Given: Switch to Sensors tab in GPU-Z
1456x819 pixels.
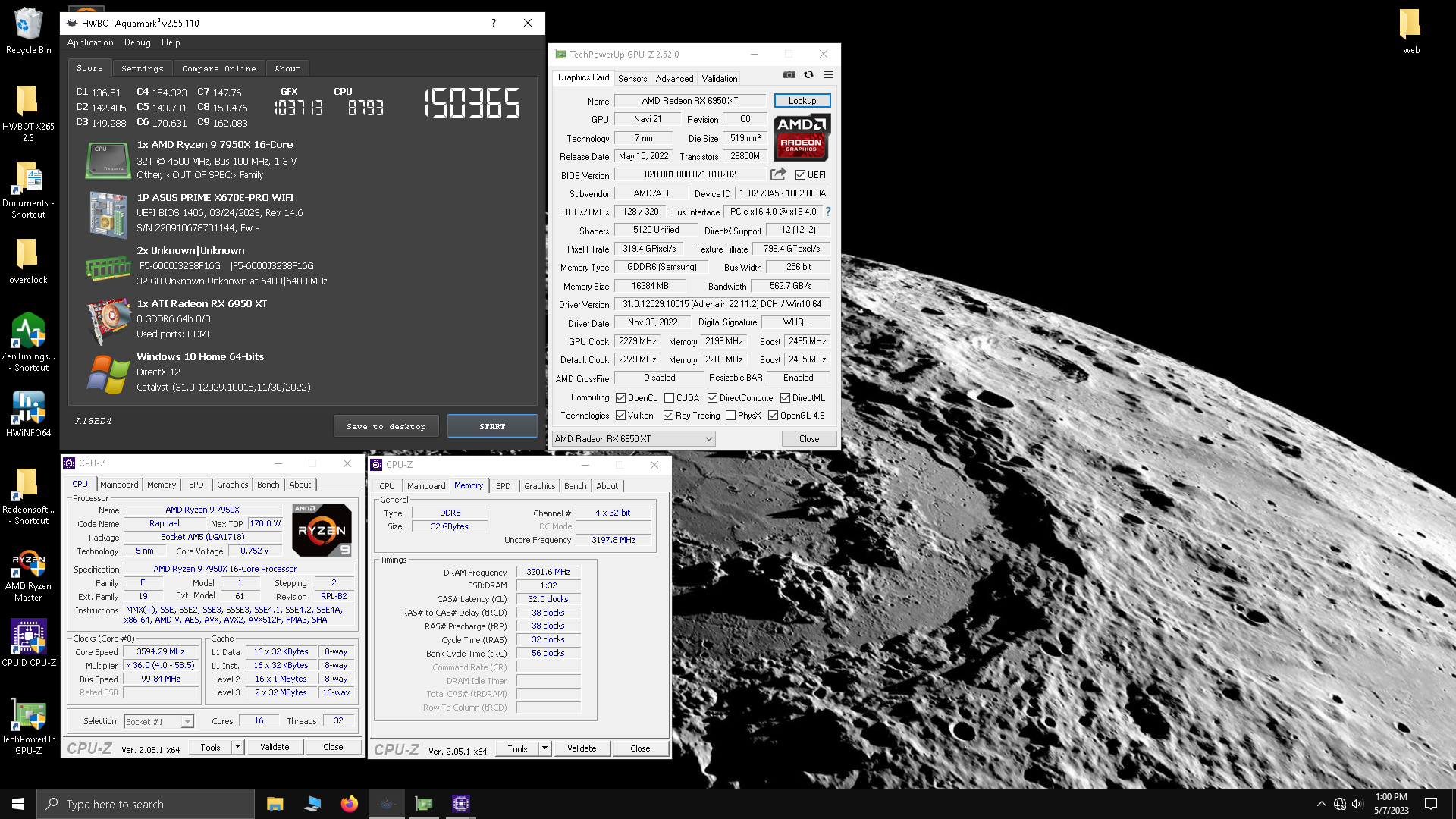Looking at the screenshot, I should (632, 79).
